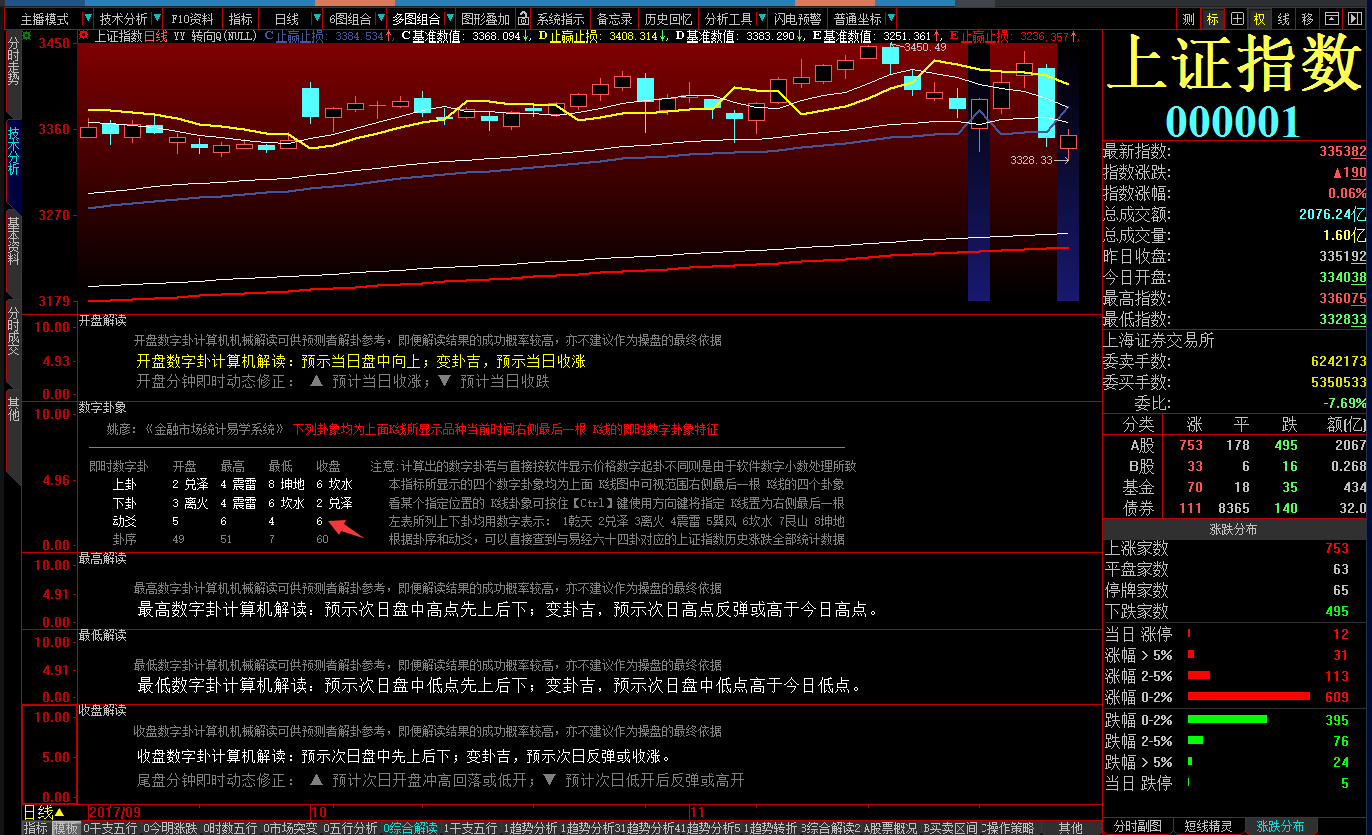Click 模板 tab at bottom left
The height and width of the screenshot is (835, 1372).
(65, 828)
